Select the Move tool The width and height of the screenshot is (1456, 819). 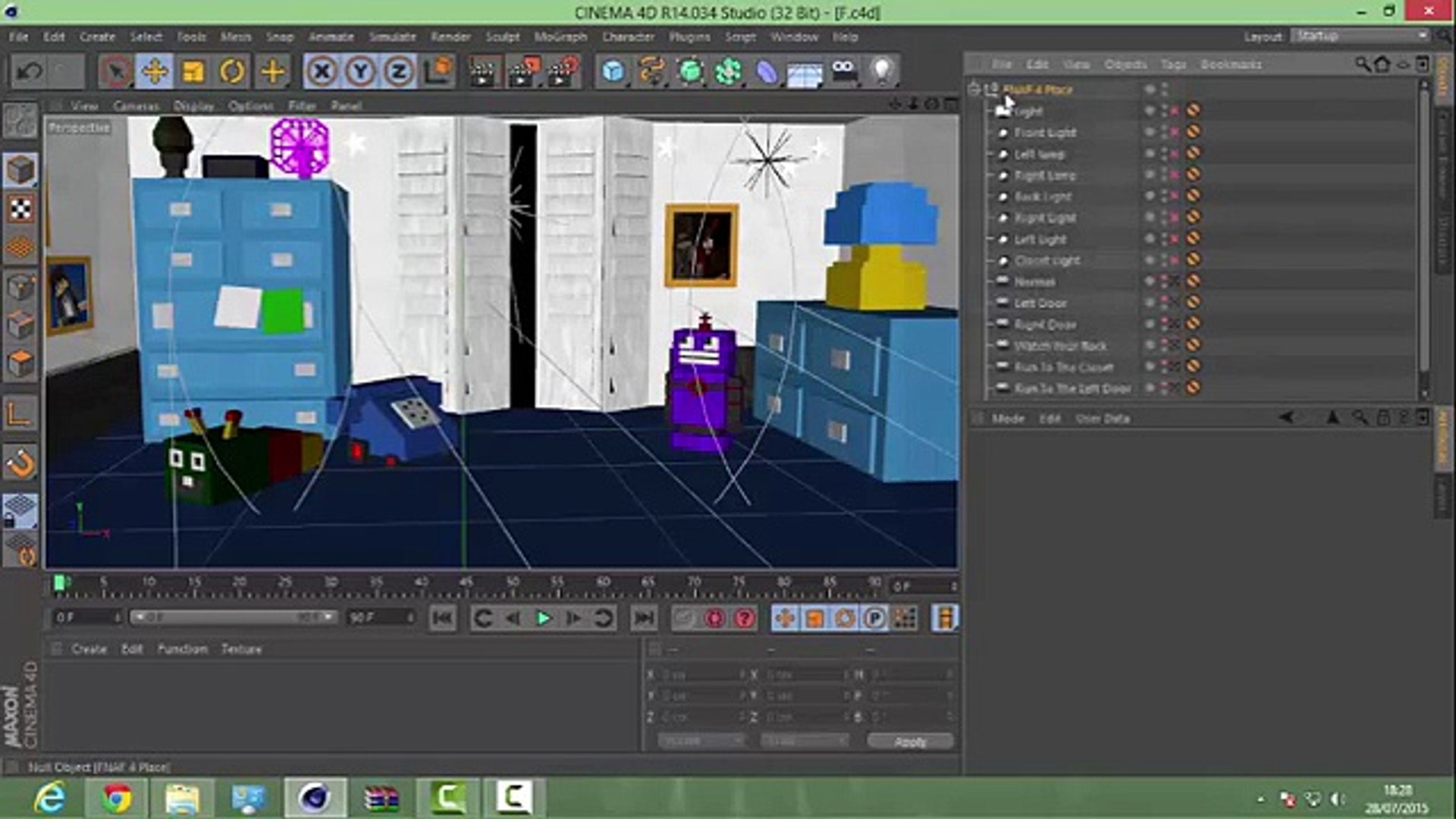tap(155, 72)
